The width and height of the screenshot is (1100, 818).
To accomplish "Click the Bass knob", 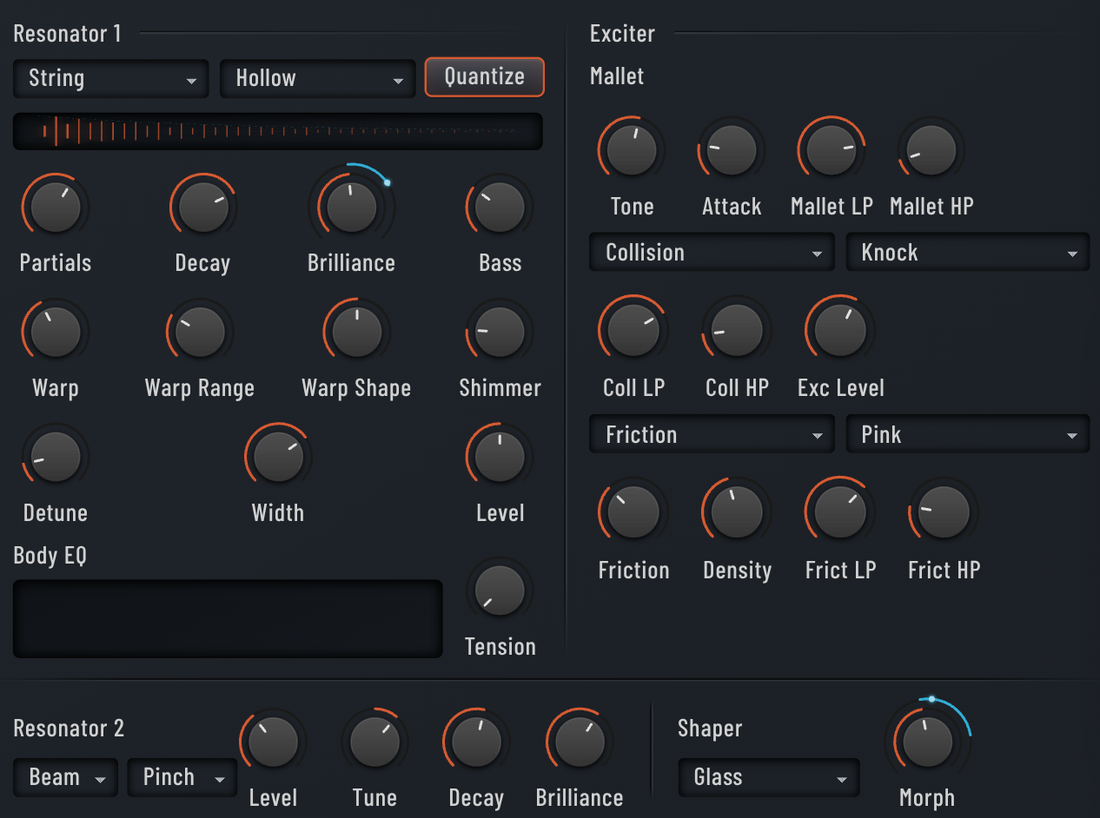I will coord(499,207).
